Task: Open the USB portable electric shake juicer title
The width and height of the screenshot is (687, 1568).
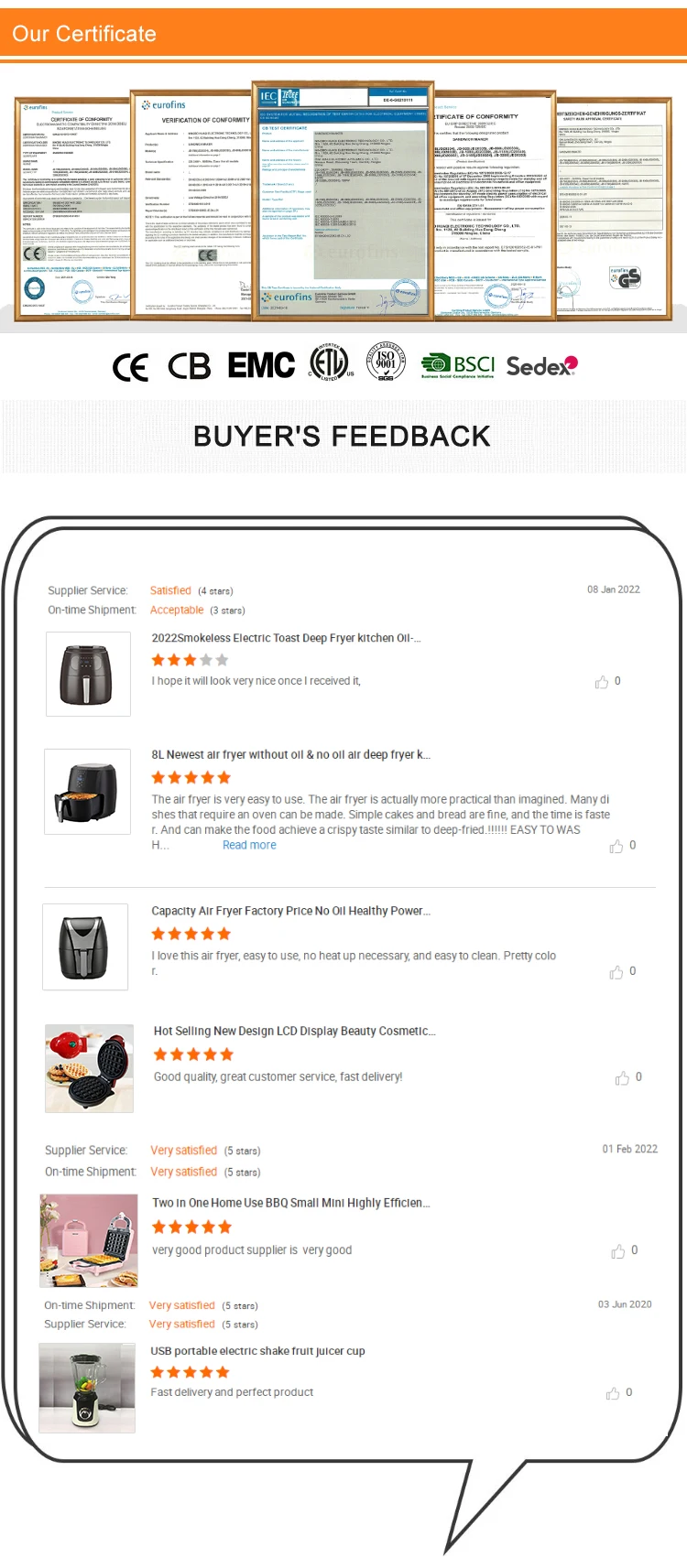Action: click(257, 1351)
